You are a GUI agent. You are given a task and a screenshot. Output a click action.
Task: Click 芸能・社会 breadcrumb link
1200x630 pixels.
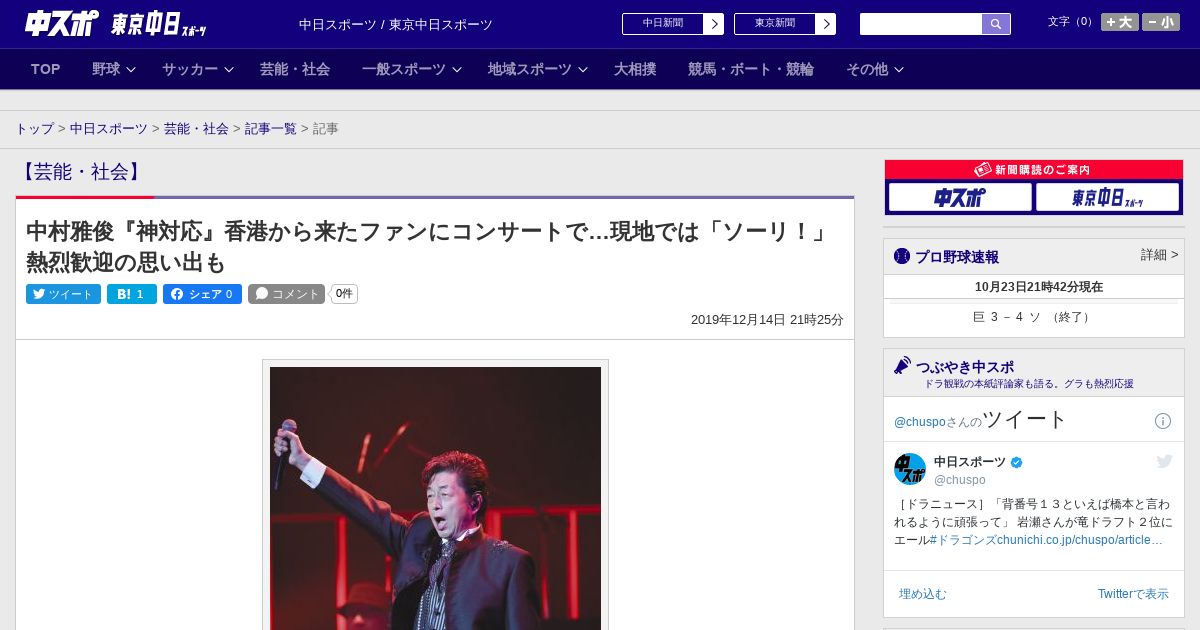coord(196,129)
